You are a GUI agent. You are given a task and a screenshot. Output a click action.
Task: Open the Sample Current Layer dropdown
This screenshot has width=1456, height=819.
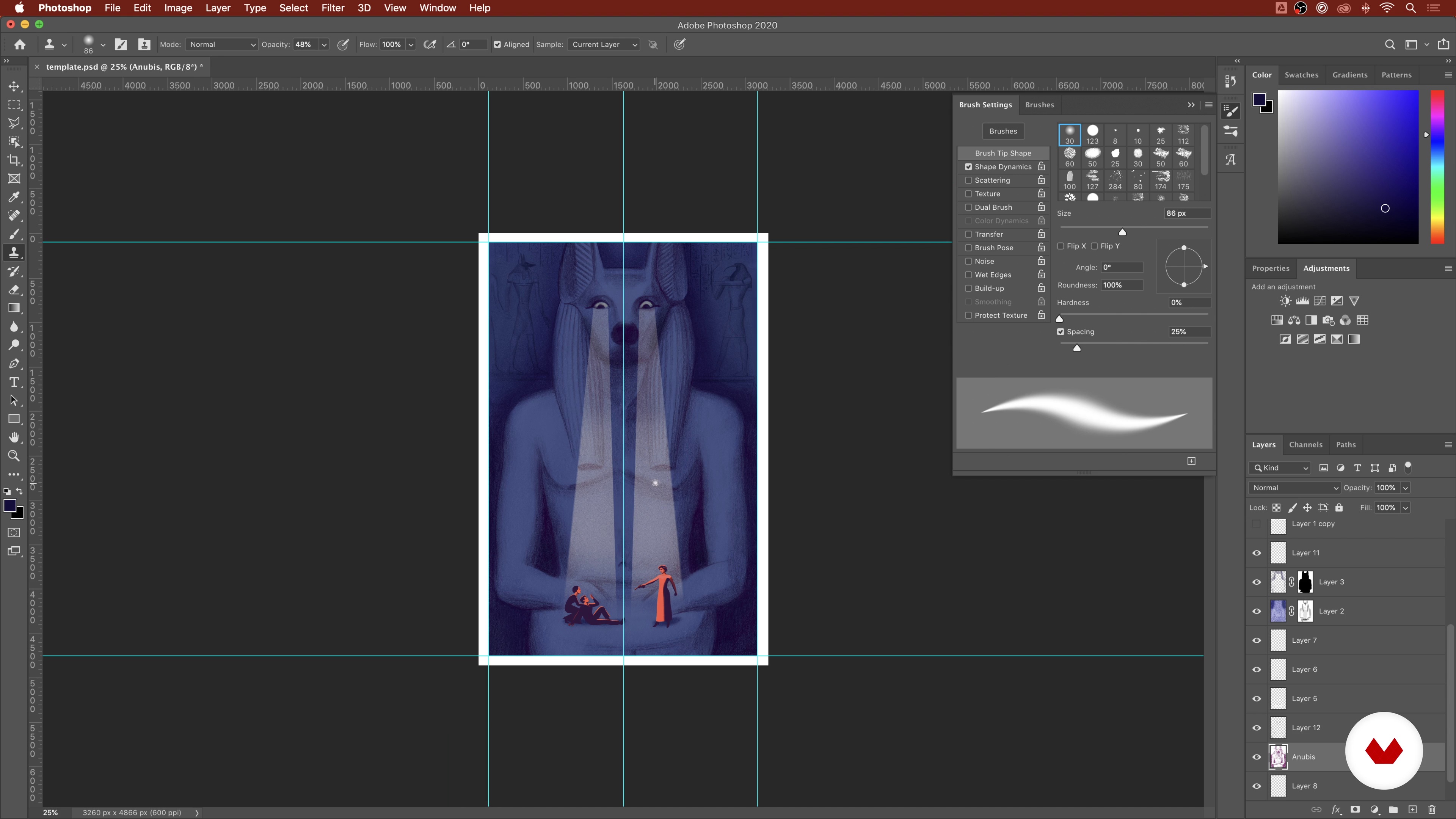point(604,45)
